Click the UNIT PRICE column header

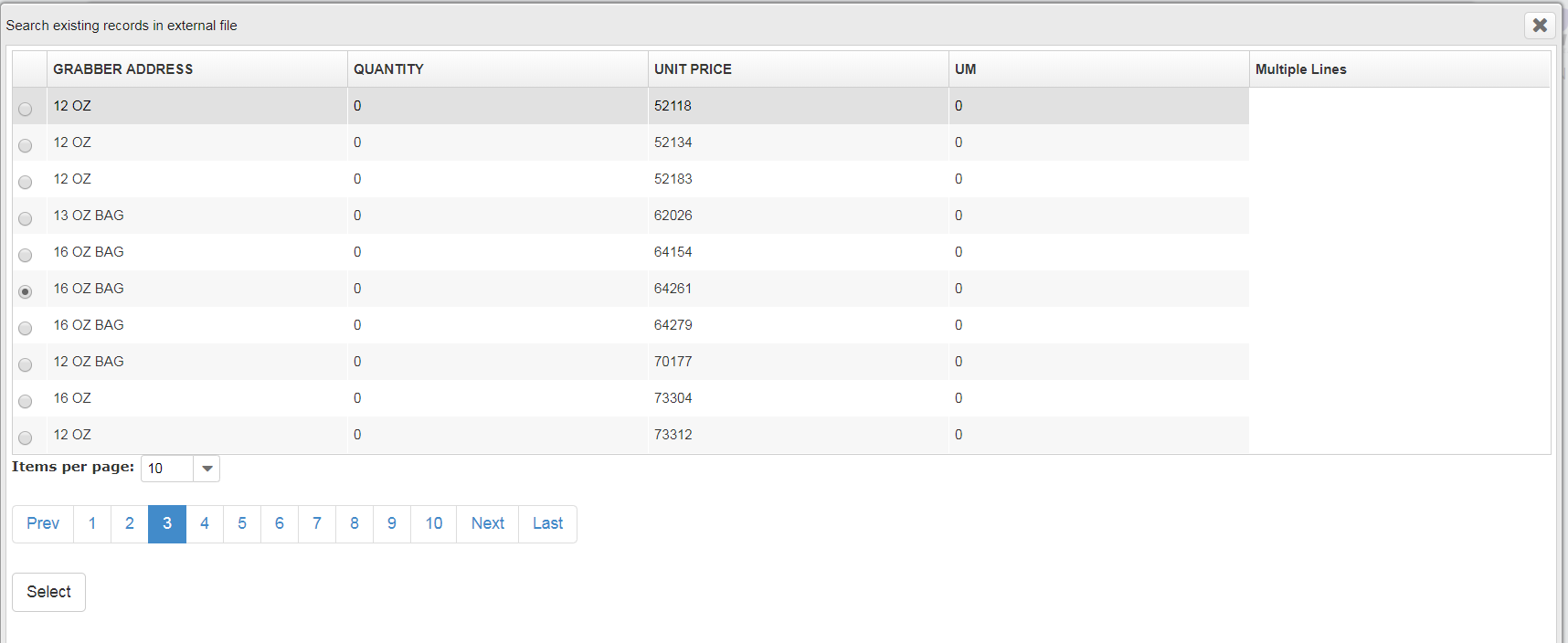point(693,69)
